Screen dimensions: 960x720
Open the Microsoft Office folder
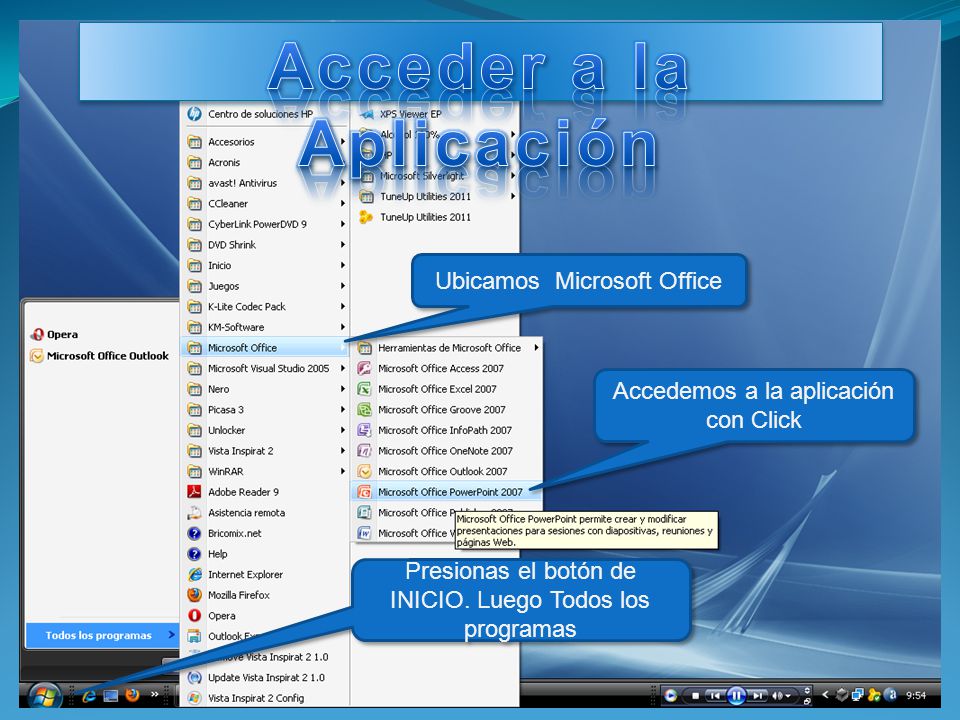point(266,348)
